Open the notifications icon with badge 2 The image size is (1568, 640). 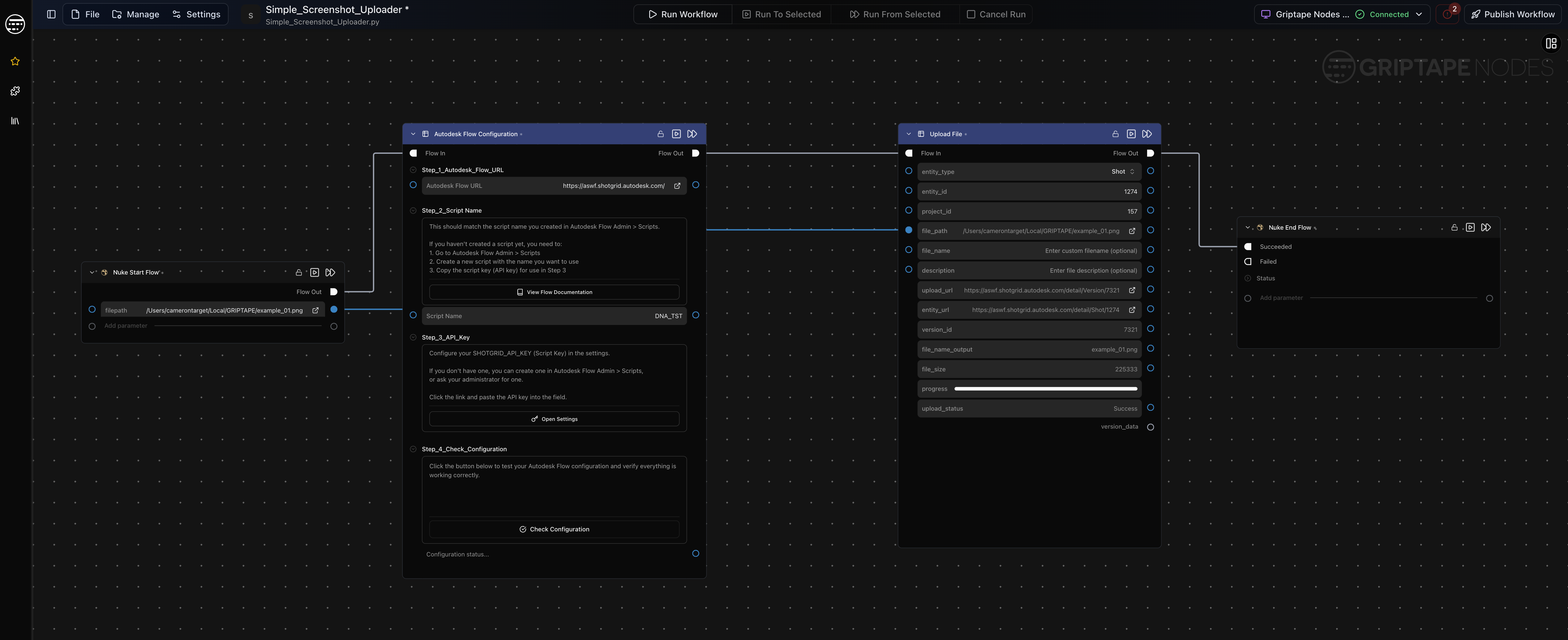(x=1447, y=14)
